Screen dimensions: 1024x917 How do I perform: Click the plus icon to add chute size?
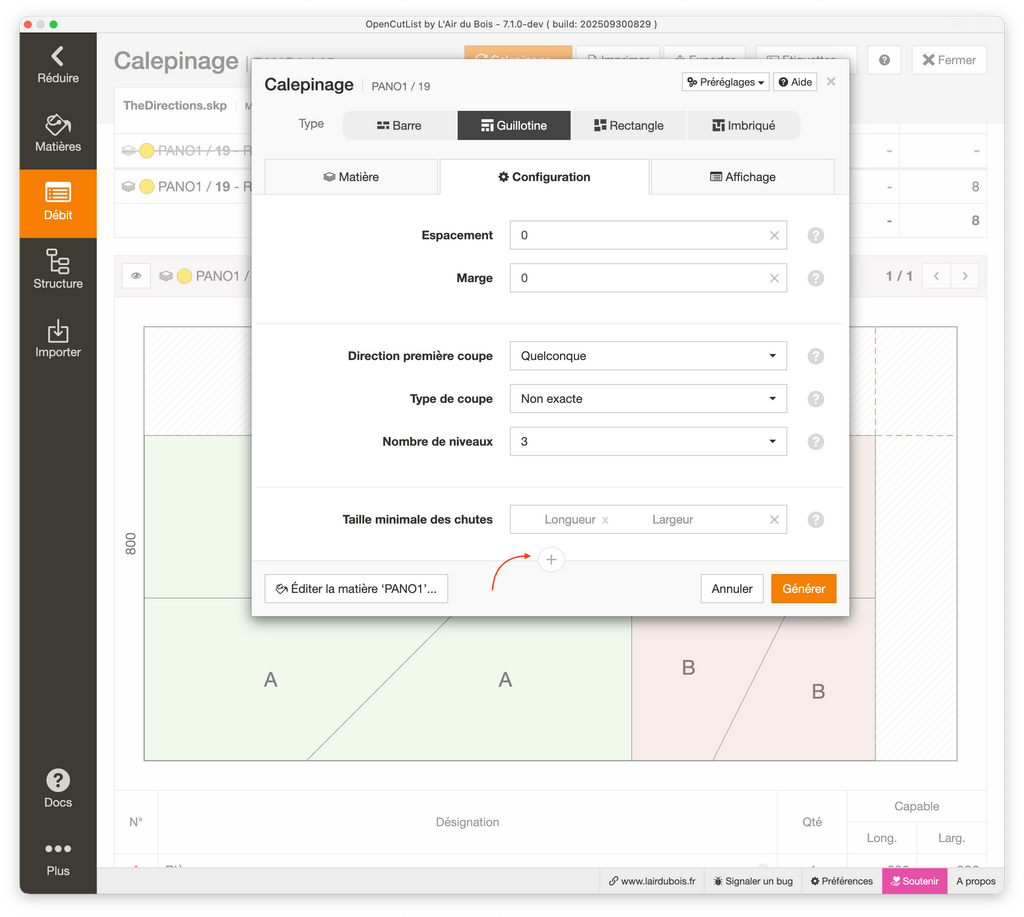click(551, 560)
